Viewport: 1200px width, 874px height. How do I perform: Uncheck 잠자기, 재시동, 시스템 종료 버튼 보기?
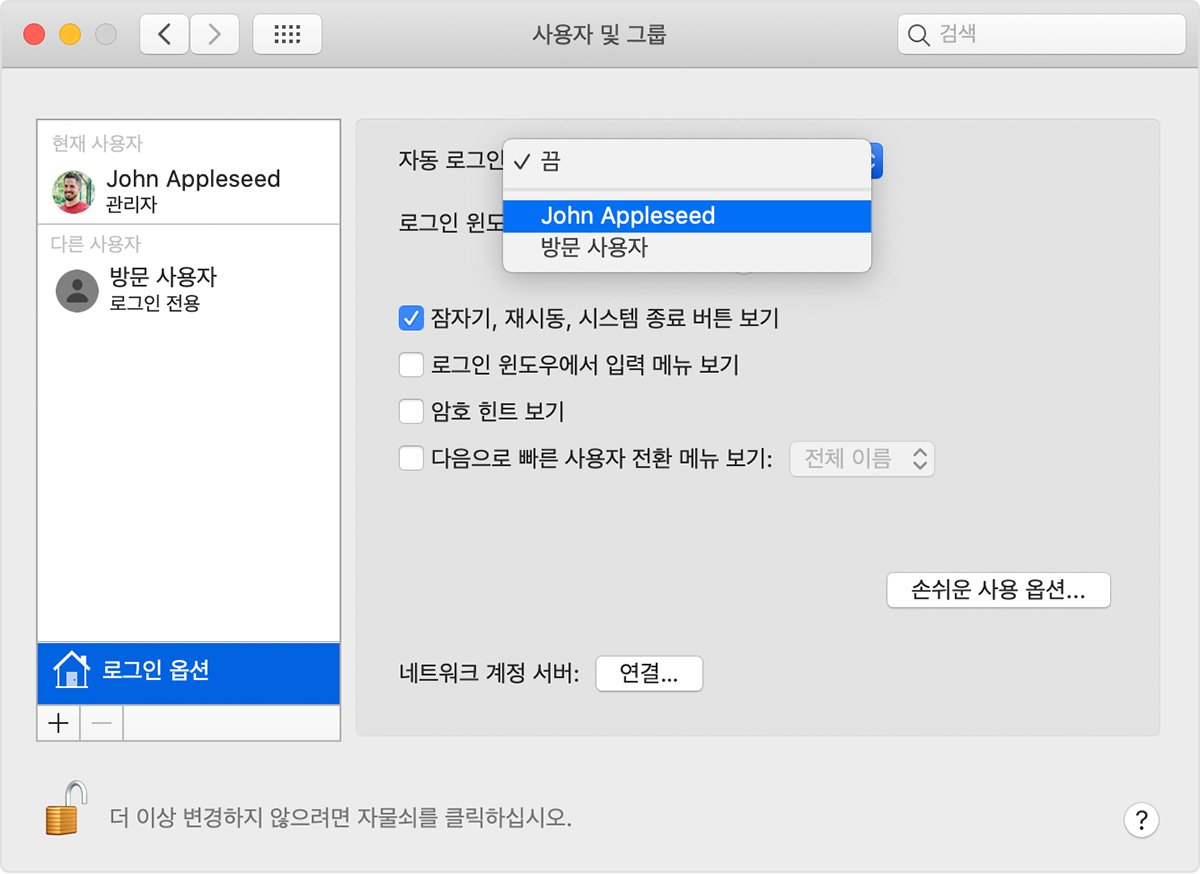[411, 319]
